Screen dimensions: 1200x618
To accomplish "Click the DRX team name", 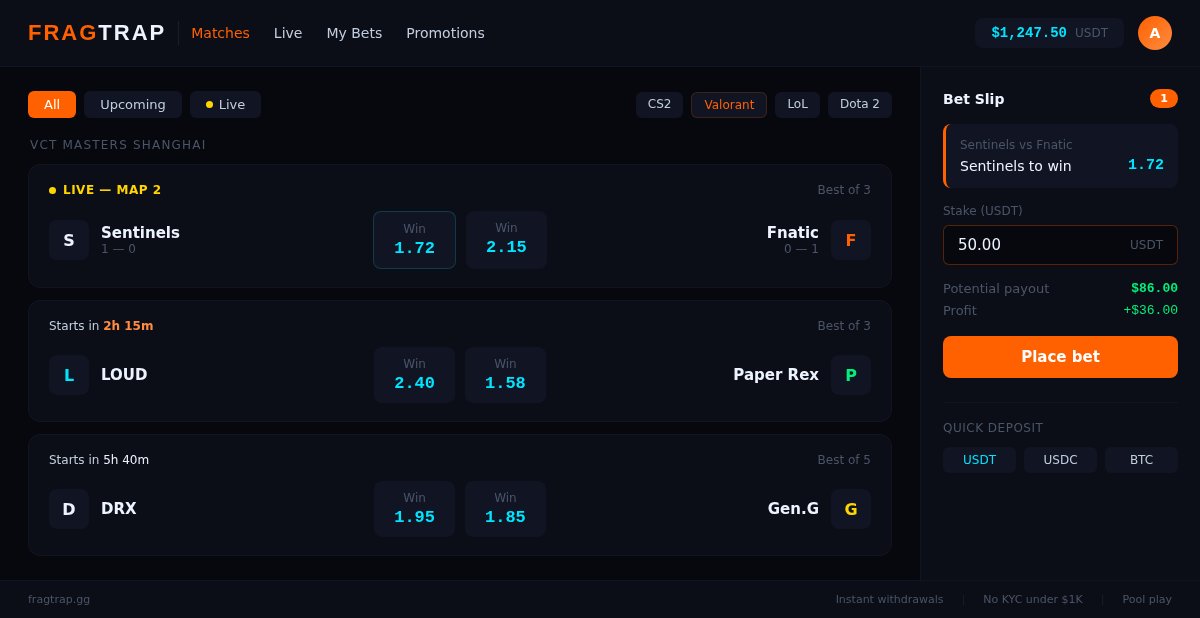I will pyautogui.click(x=119, y=509).
